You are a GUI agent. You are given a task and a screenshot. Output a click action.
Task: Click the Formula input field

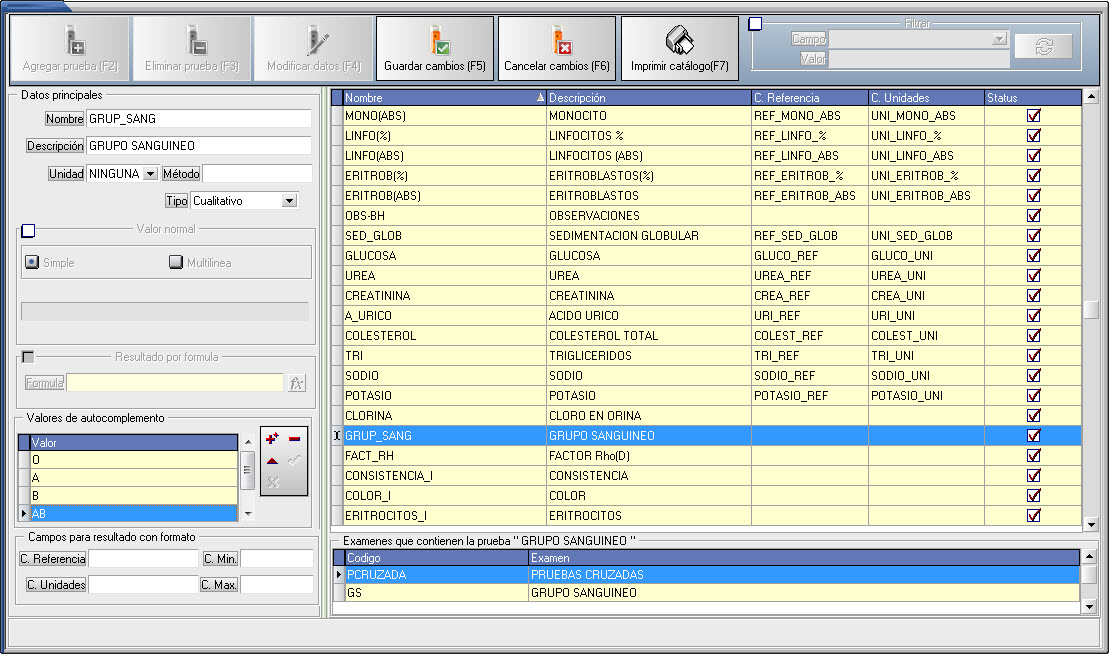coord(175,383)
